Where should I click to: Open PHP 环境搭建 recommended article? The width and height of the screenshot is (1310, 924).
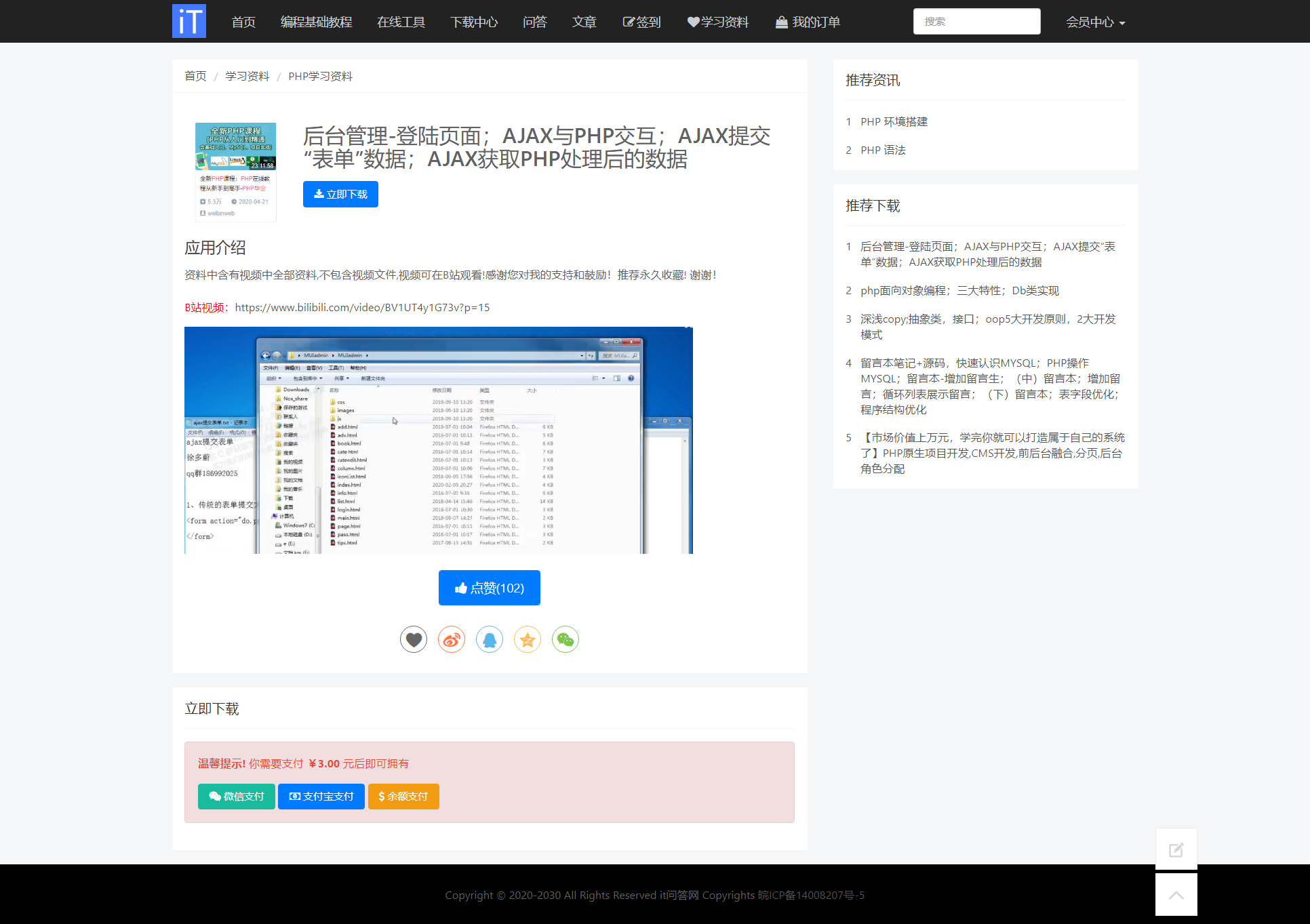894,121
